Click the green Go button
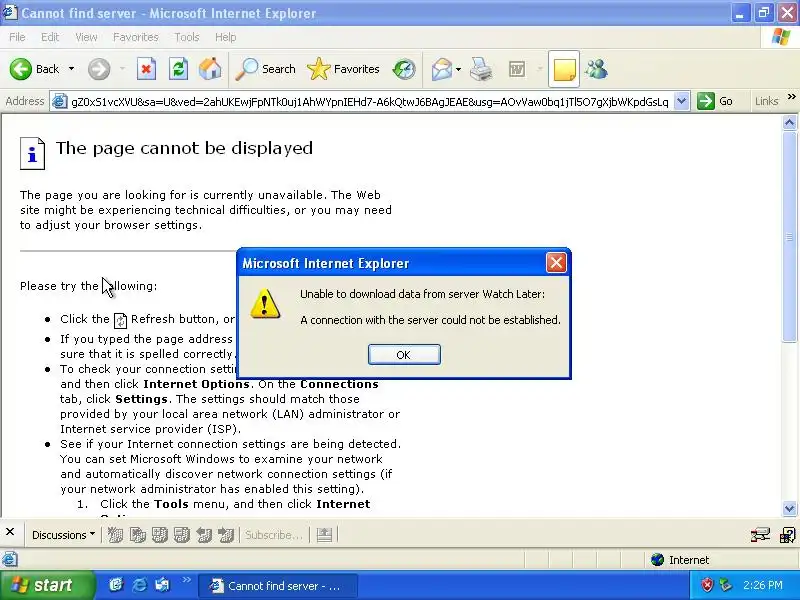This screenshot has width=800, height=600. 715,101
